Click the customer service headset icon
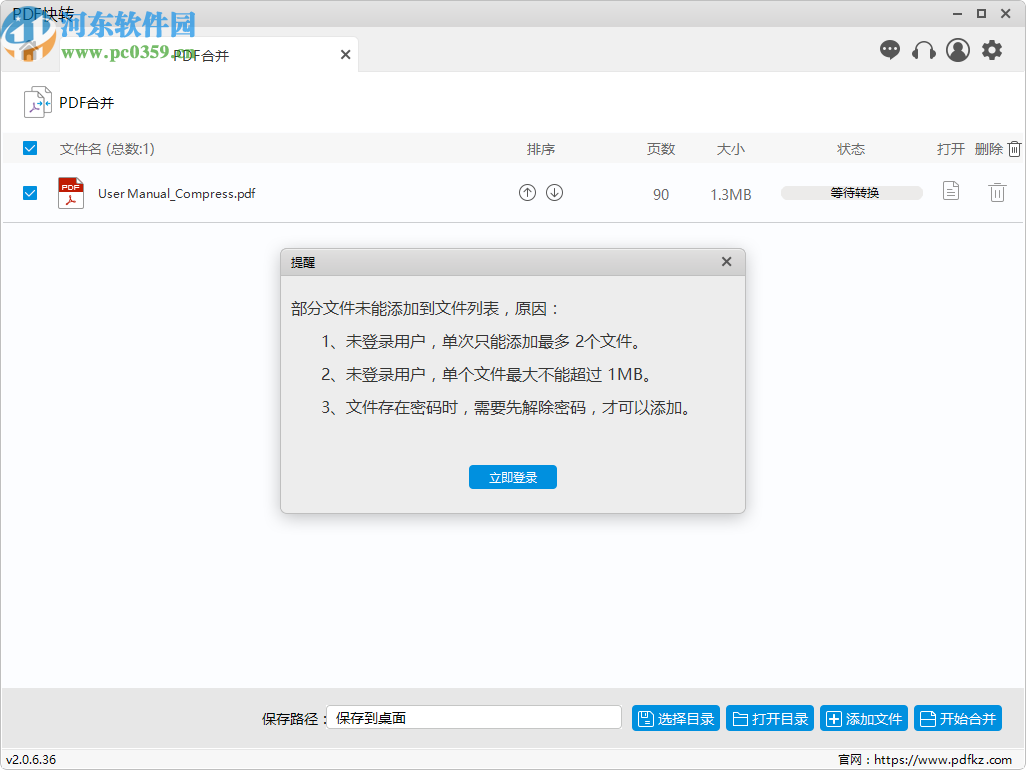This screenshot has width=1026, height=770. coord(923,49)
